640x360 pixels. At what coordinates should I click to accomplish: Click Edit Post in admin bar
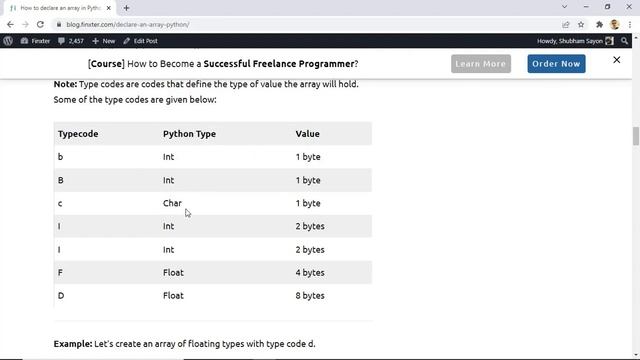pos(140,41)
